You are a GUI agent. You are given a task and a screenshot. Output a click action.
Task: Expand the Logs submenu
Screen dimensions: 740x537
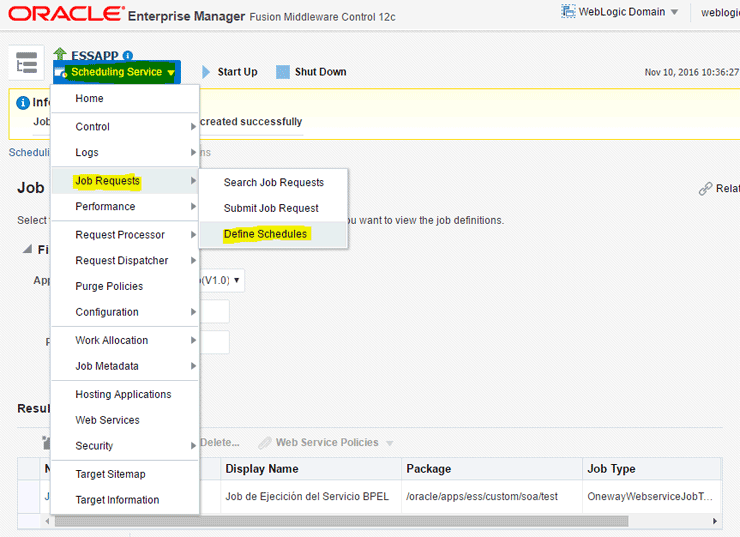point(125,152)
